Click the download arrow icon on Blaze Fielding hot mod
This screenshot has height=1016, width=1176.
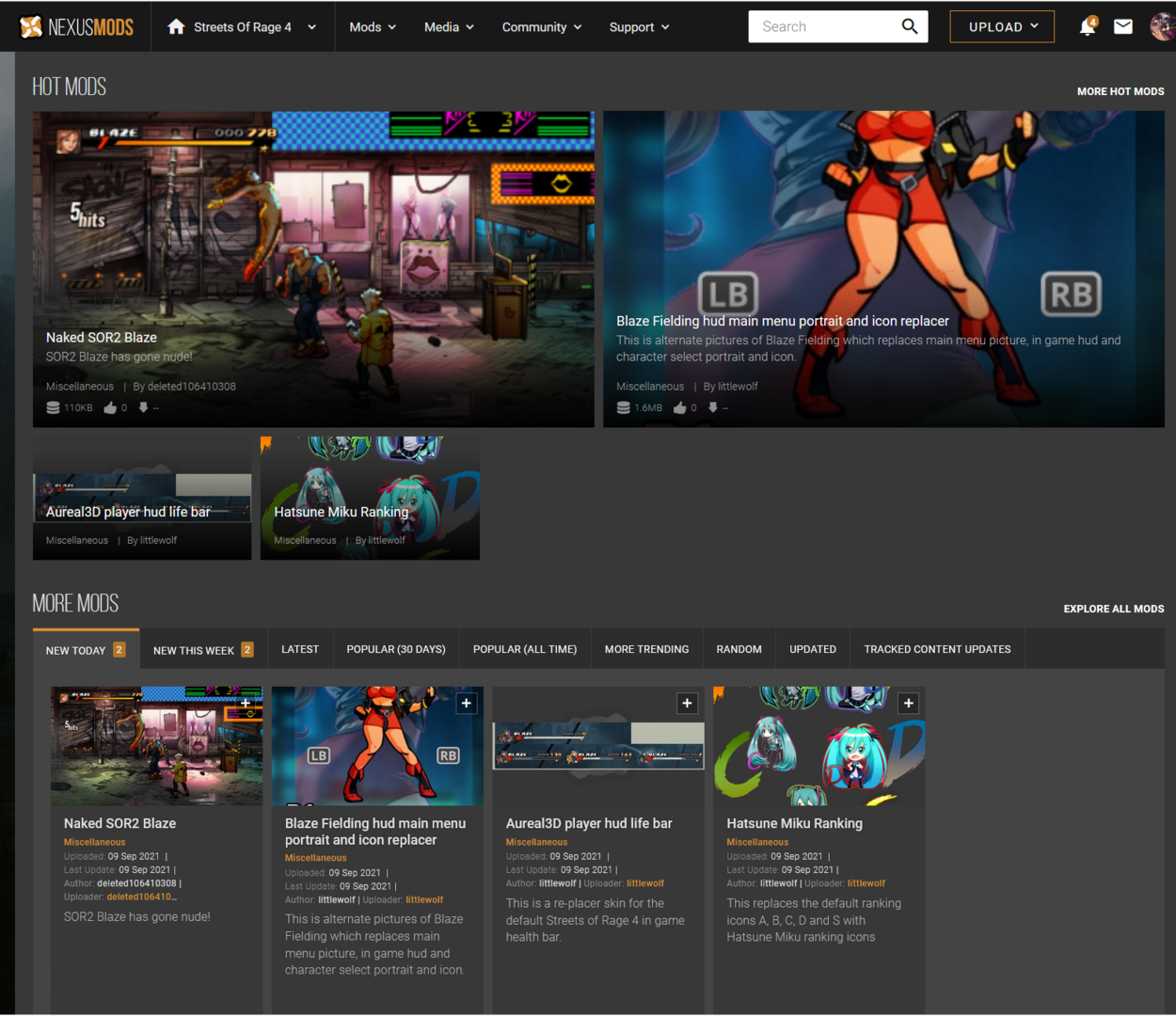(x=713, y=408)
